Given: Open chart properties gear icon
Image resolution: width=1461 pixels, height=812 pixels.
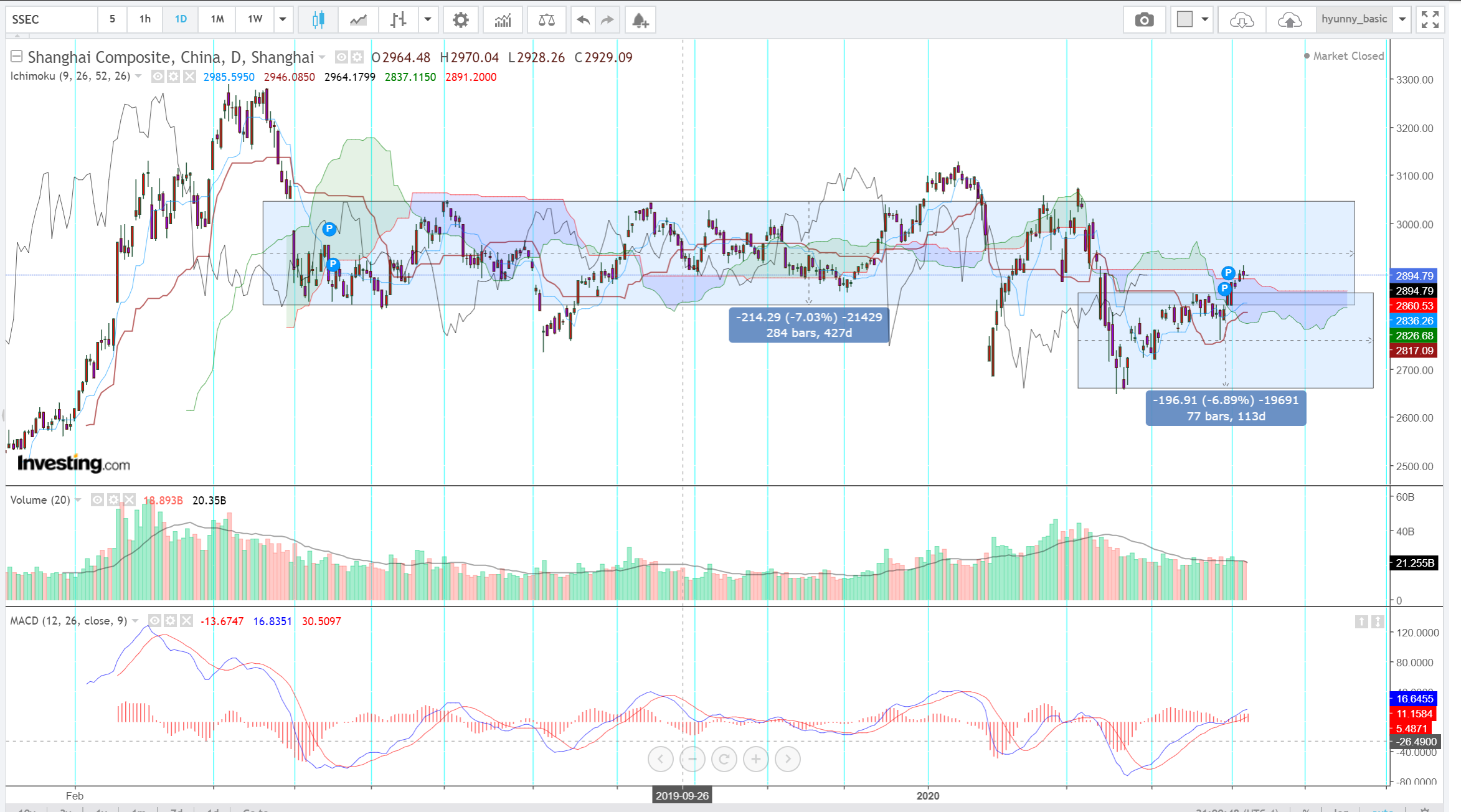Looking at the screenshot, I should (x=460, y=20).
